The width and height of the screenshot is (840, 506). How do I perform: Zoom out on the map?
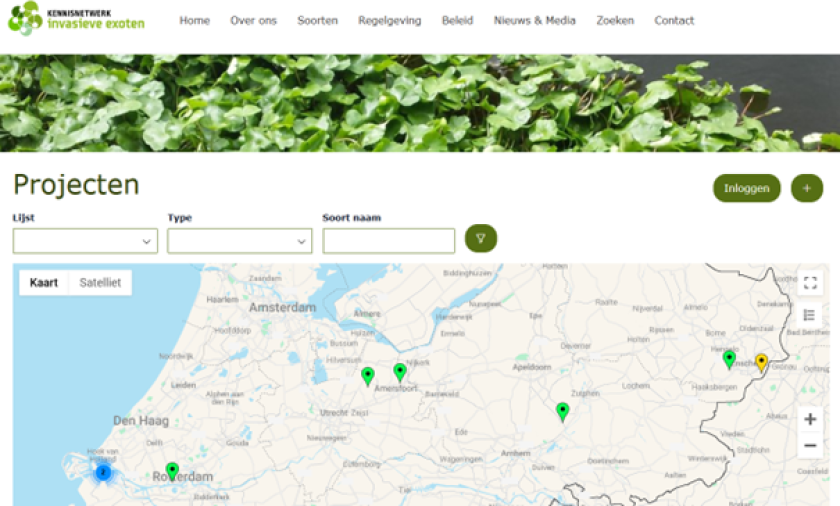click(810, 446)
